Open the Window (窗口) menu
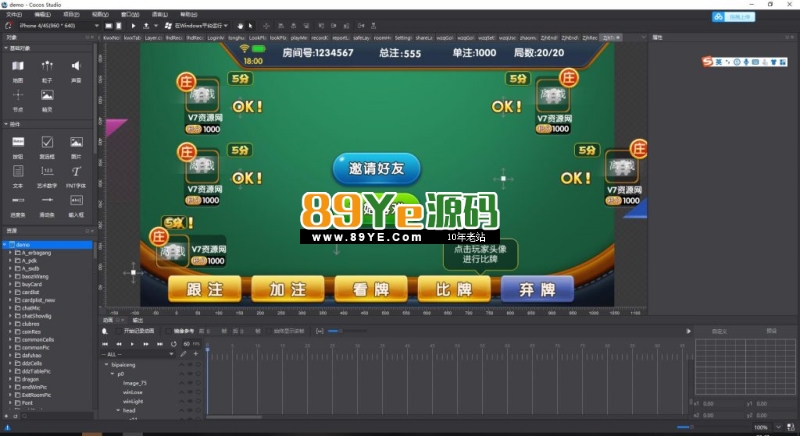The width and height of the screenshot is (800, 436). (130, 14)
